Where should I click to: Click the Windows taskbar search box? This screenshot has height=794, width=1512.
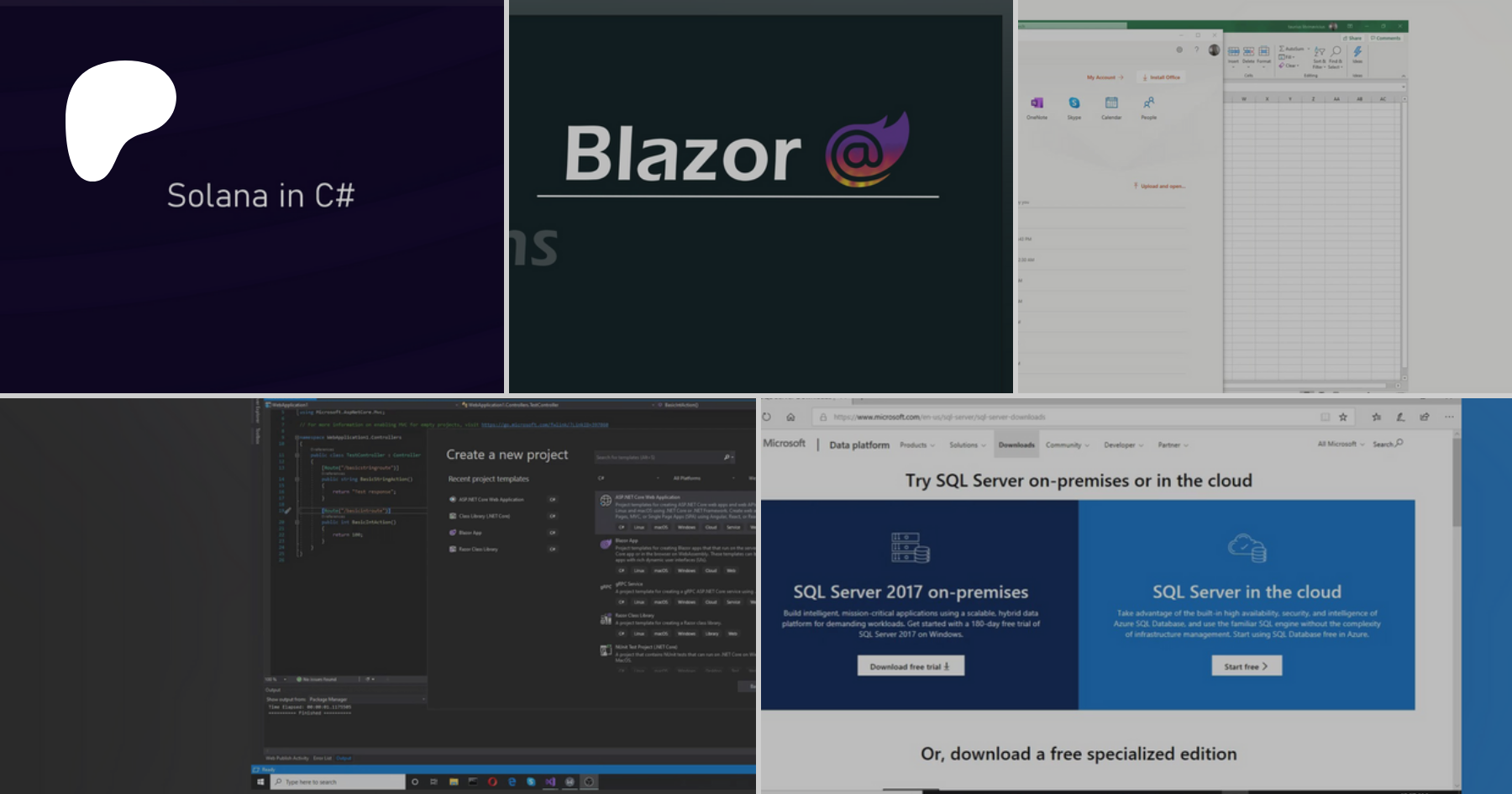(338, 781)
